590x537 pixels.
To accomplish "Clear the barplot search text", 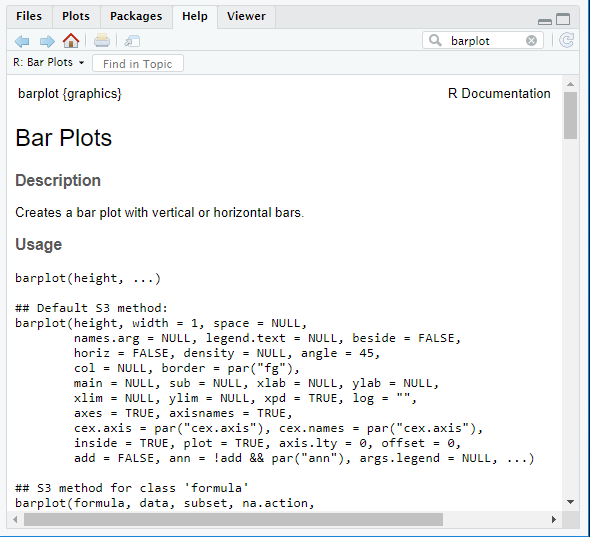I will click(531, 40).
